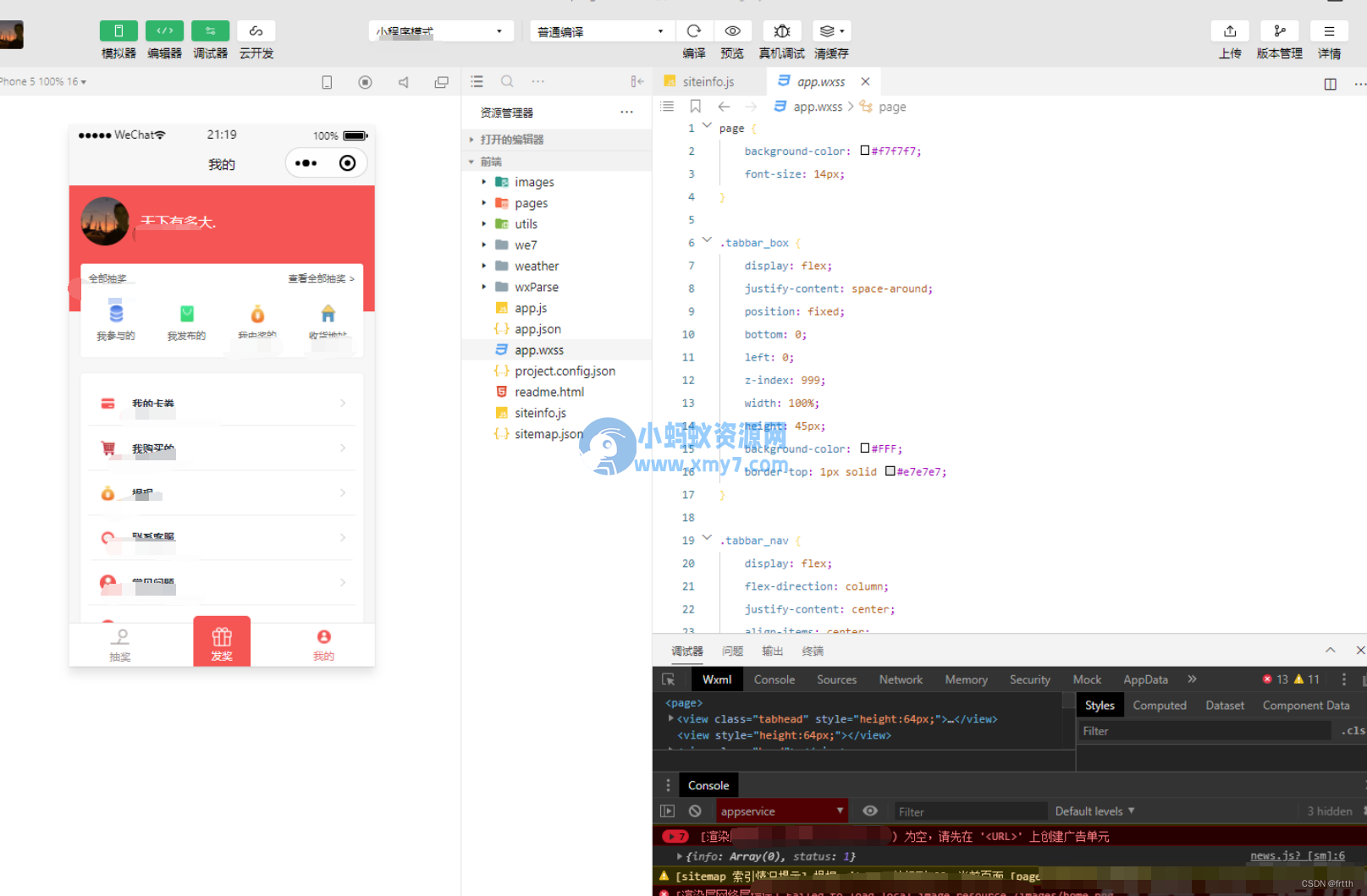The image size is (1367, 896).
Task: Switch to the Network debugger tab
Action: [x=900, y=679]
